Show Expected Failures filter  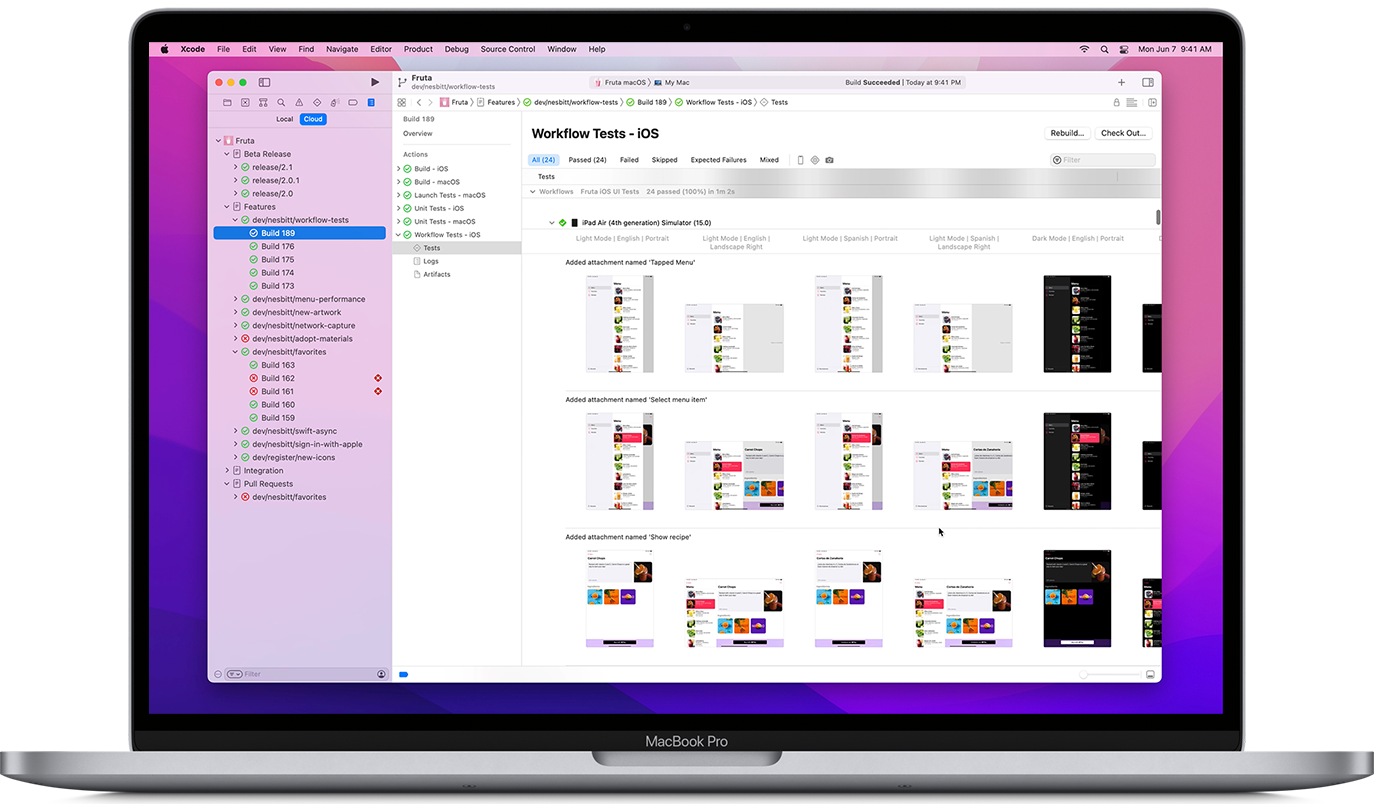[x=718, y=160]
